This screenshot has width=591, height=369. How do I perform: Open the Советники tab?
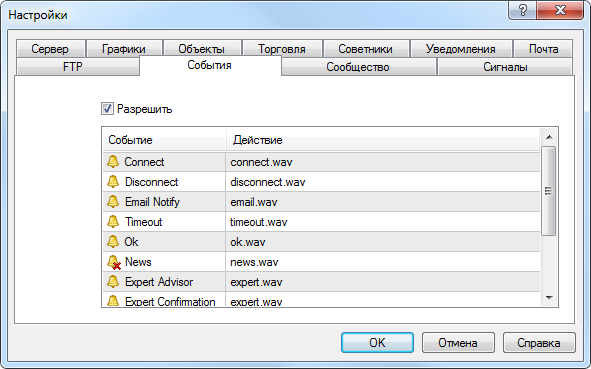coord(366,49)
